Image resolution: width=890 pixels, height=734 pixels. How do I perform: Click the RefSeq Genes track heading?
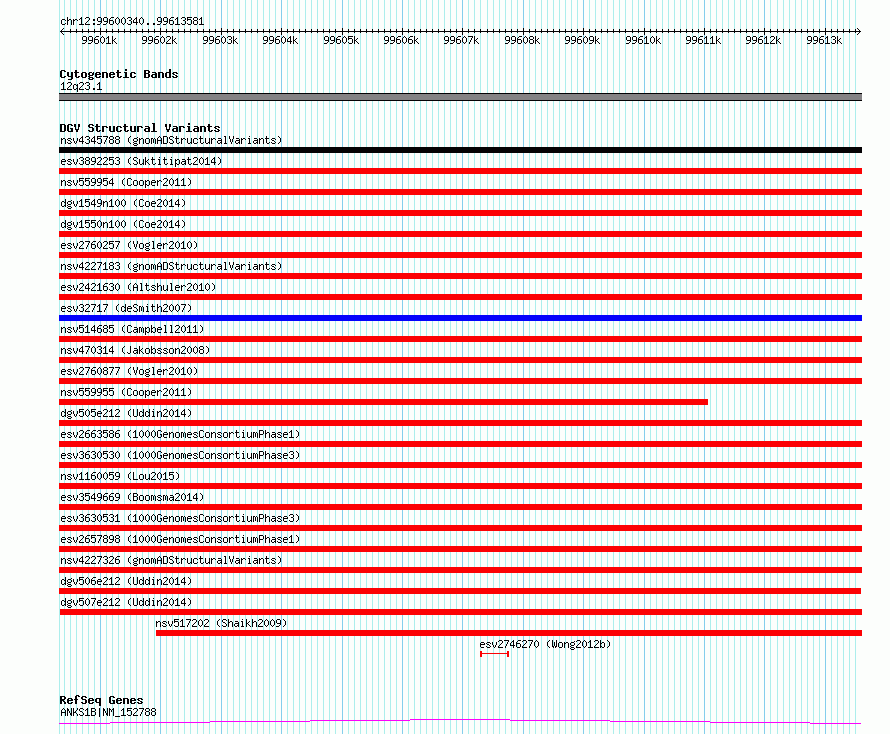(x=101, y=700)
